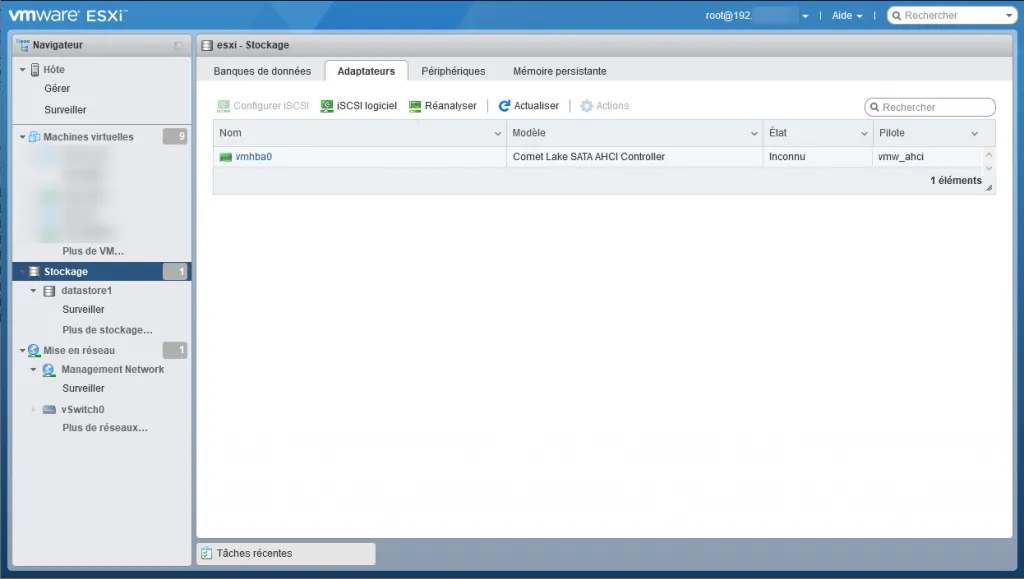Switch to the Banques de données tab
This screenshot has height=579, width=1024.
[262, 71]
